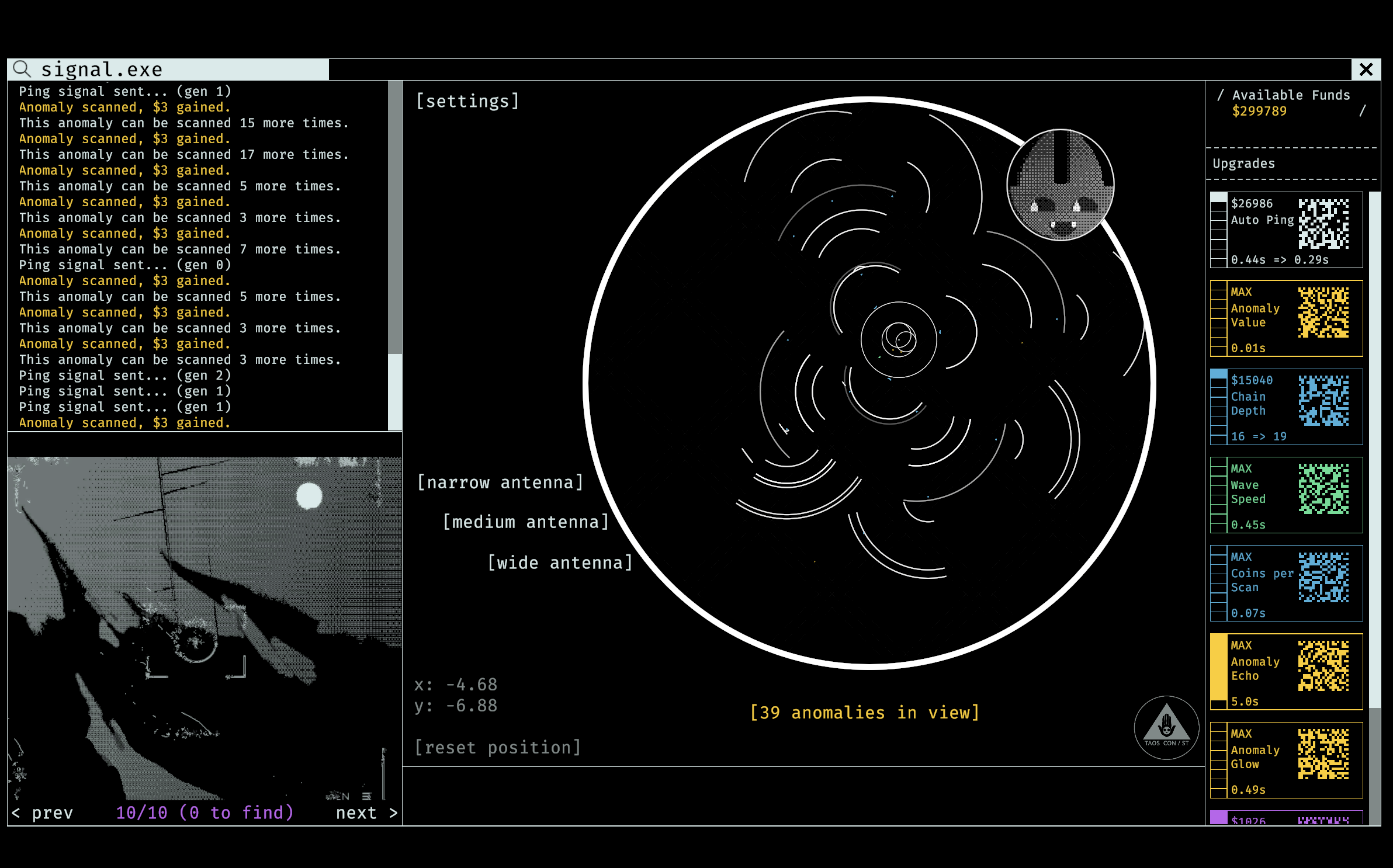Click the Wave Speed green QR icon
The image size is (1393, 868).
pos(1323,489)
